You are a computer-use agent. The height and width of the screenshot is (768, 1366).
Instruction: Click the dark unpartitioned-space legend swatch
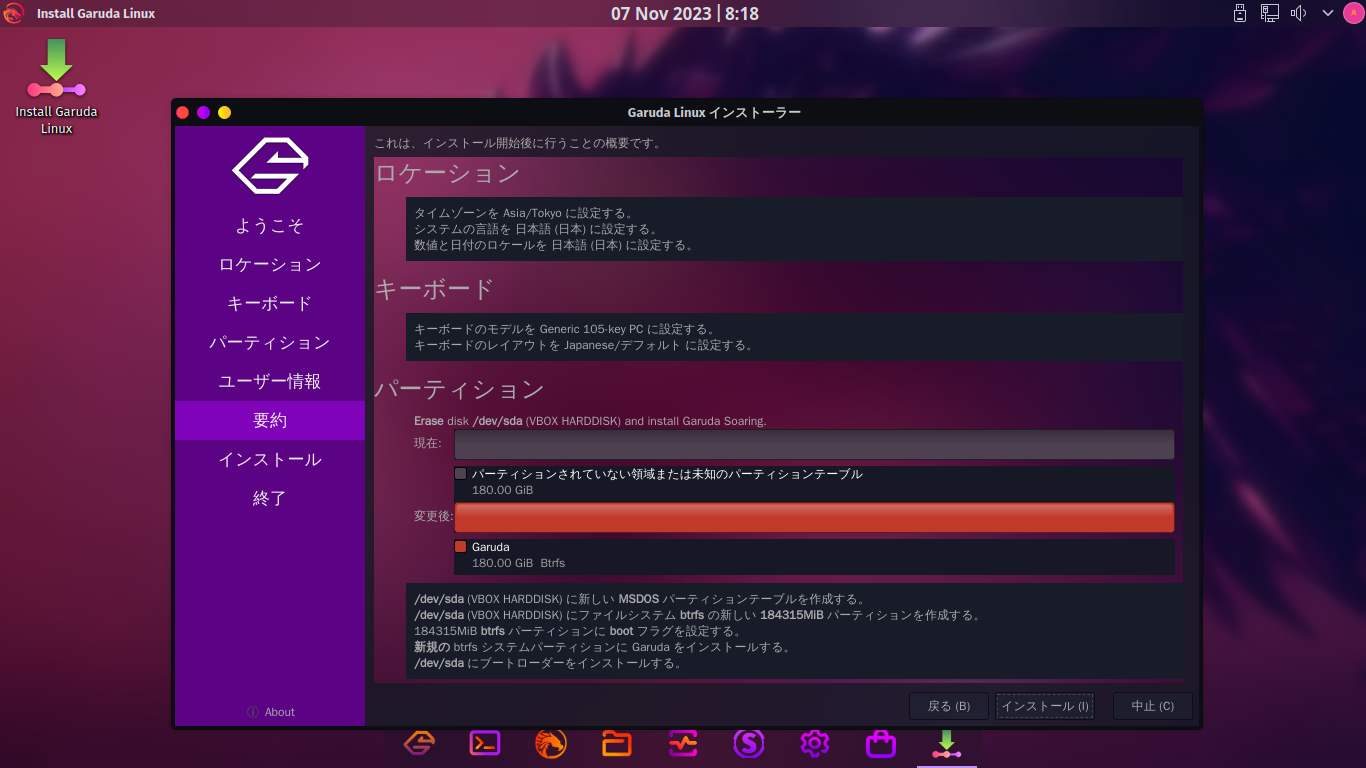(x=461, y=474)
